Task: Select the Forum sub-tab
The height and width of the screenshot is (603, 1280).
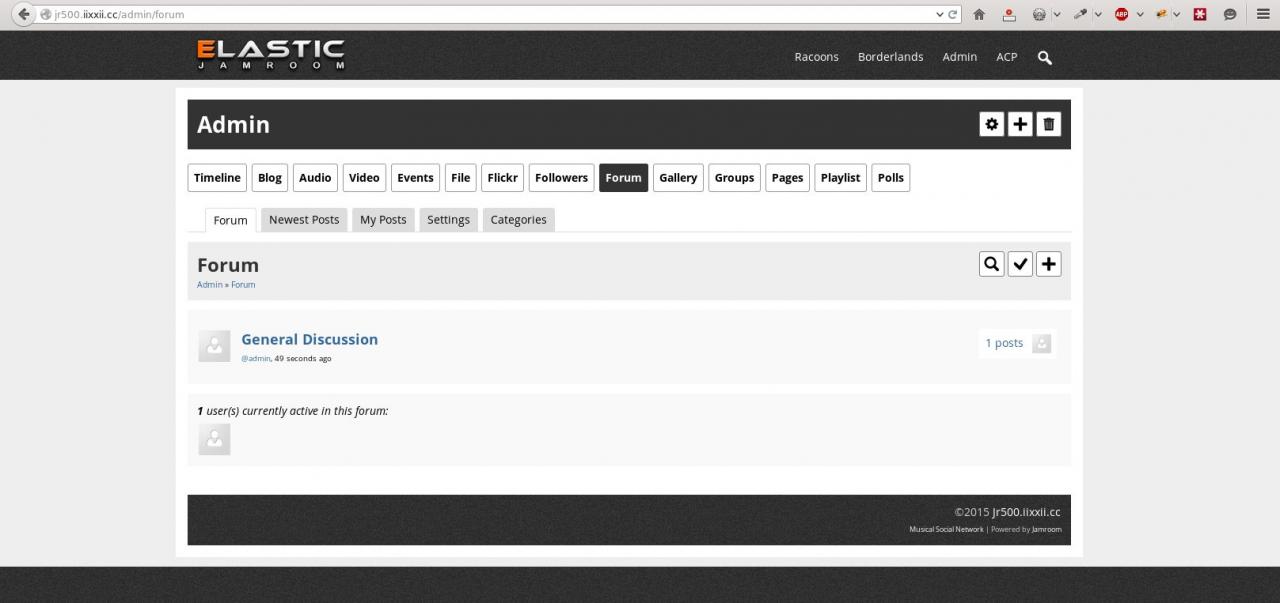Action: [230, 220]
